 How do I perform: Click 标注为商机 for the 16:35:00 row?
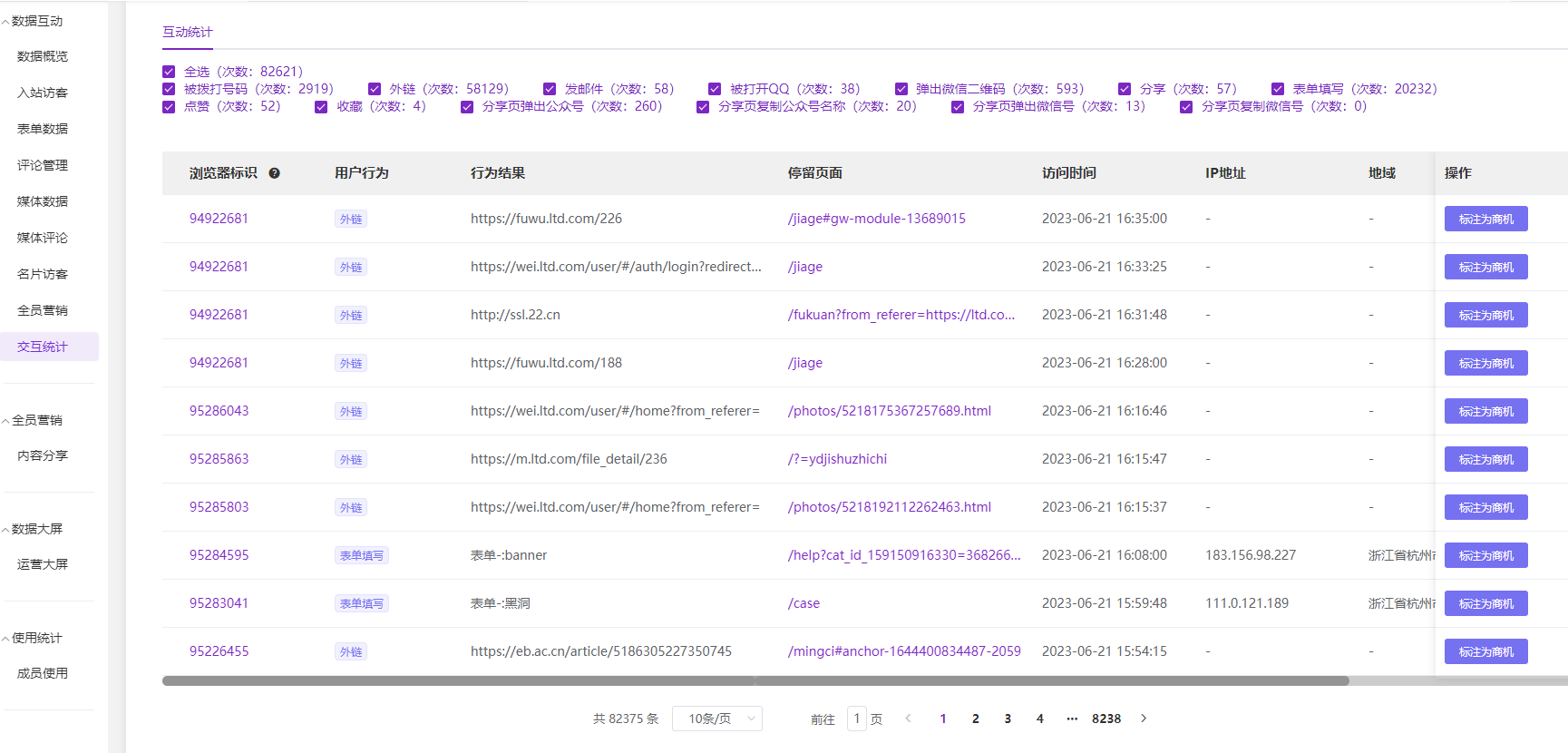[1485, 219]
